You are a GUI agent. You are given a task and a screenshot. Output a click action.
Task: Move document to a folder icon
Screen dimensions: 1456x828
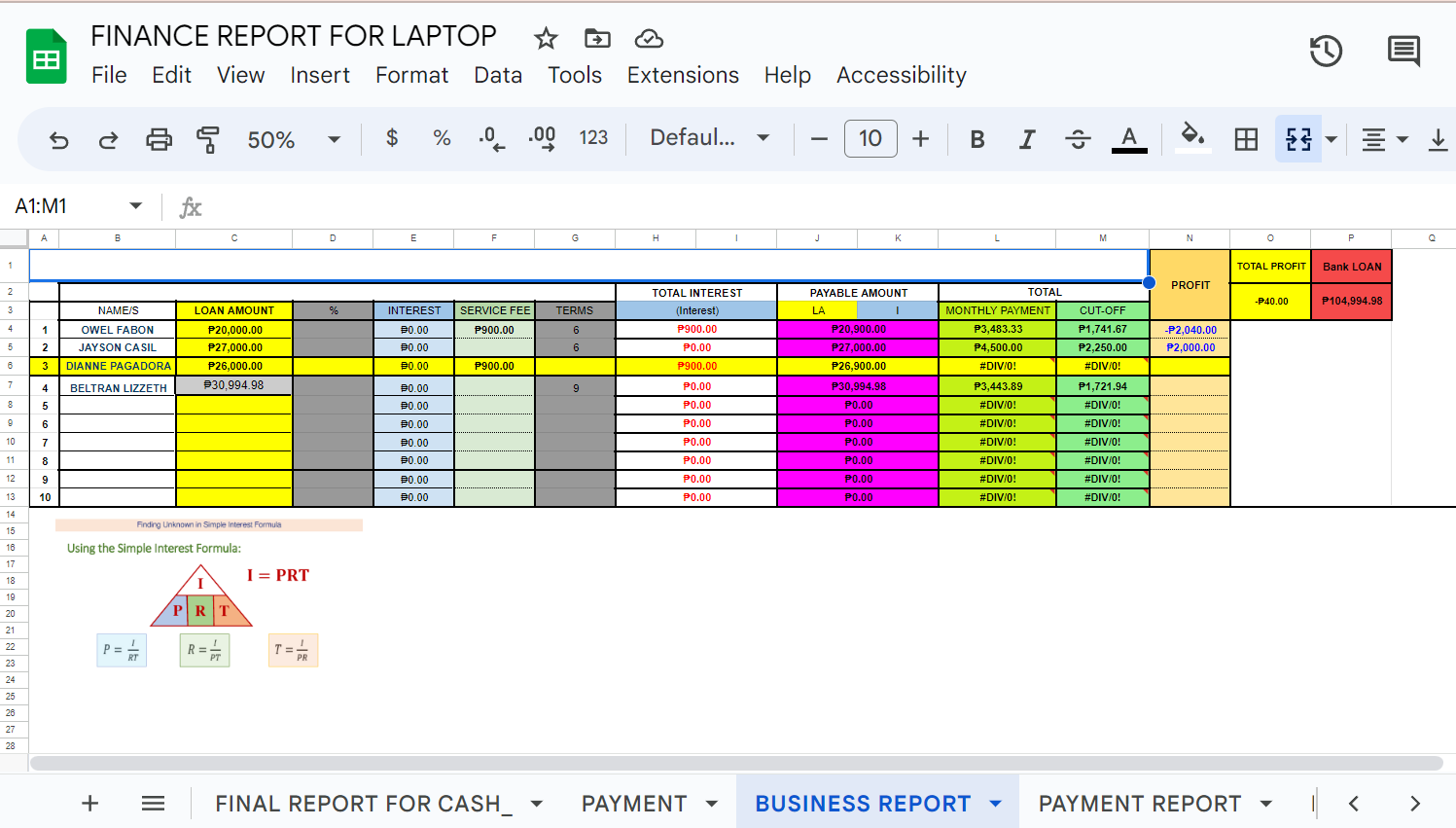[597, 39]
